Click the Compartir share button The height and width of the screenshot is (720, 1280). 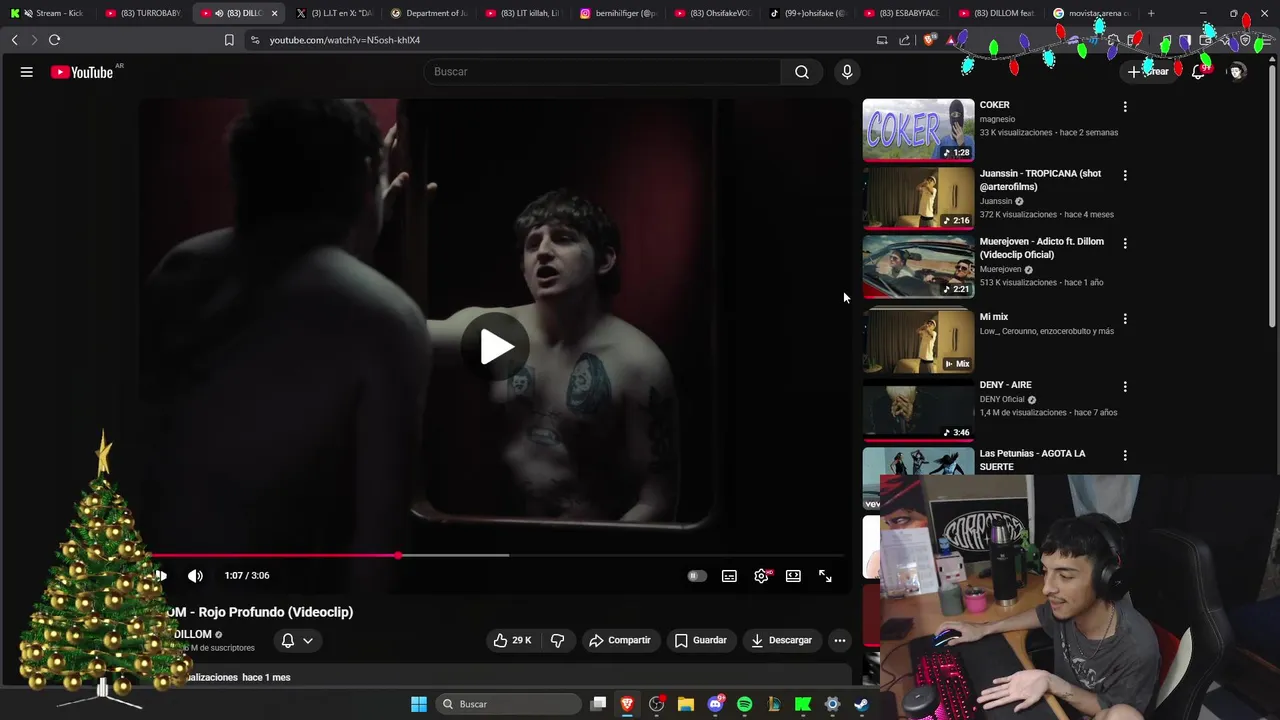(x=620, y=640)
